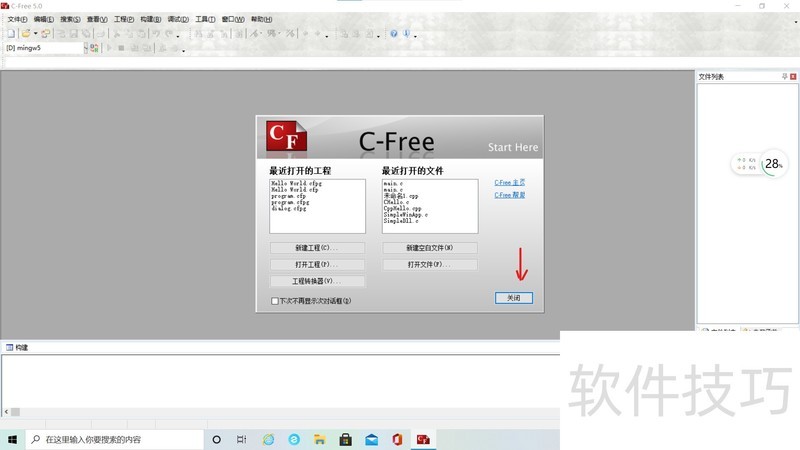Screen dimensions: 800x450
Task: Open the Windows Start menu
Action: click(12, 439)
